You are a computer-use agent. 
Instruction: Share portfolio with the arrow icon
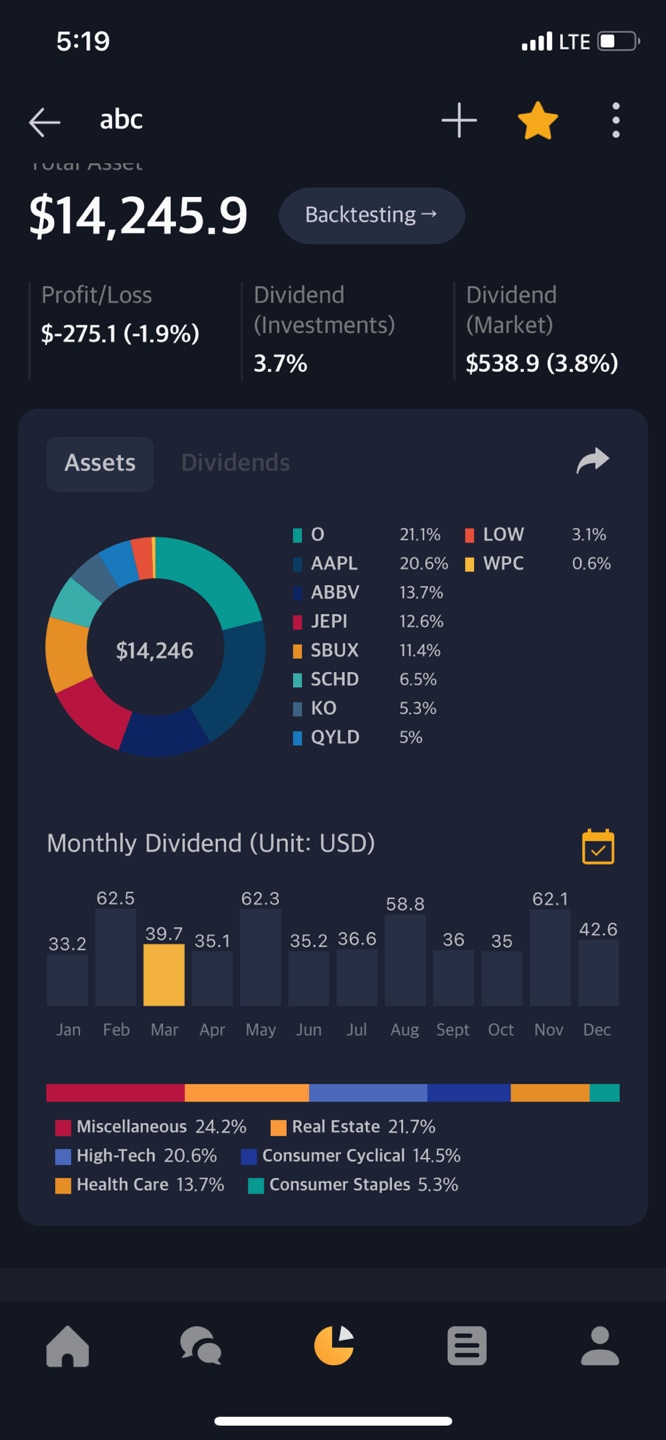(593, 460)
